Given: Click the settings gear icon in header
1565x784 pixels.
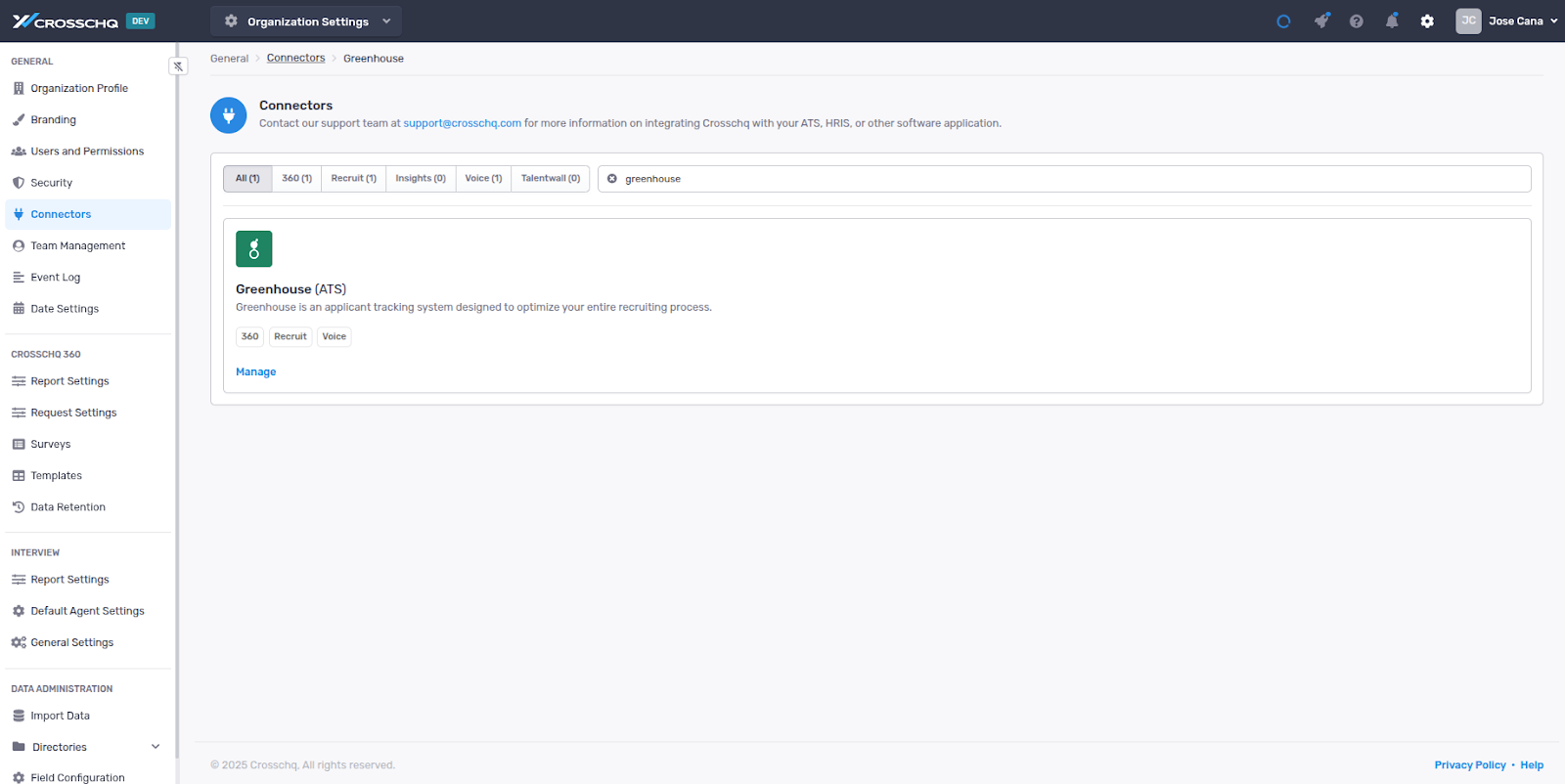Looking at the screenshot, I should coord(1427,21).
